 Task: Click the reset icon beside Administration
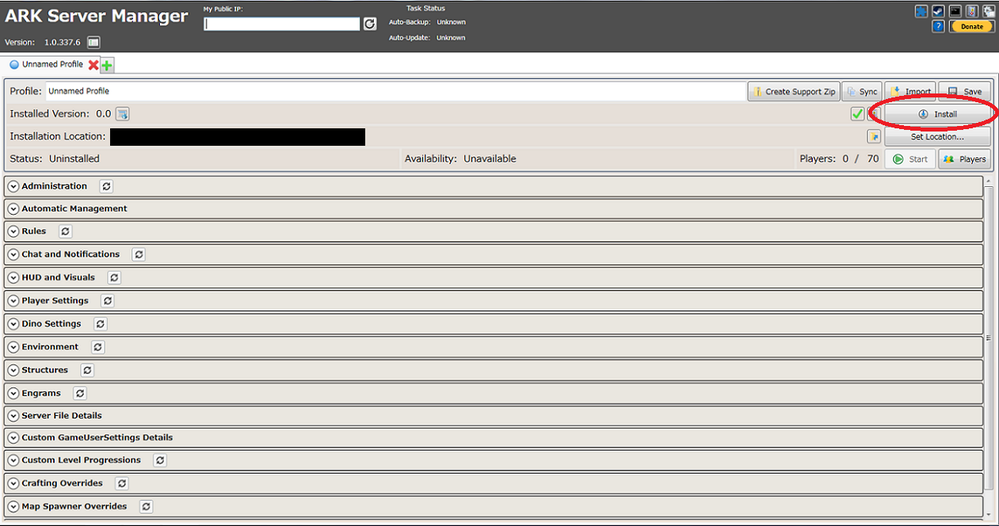pyautogui.click(x=106, y=186)
